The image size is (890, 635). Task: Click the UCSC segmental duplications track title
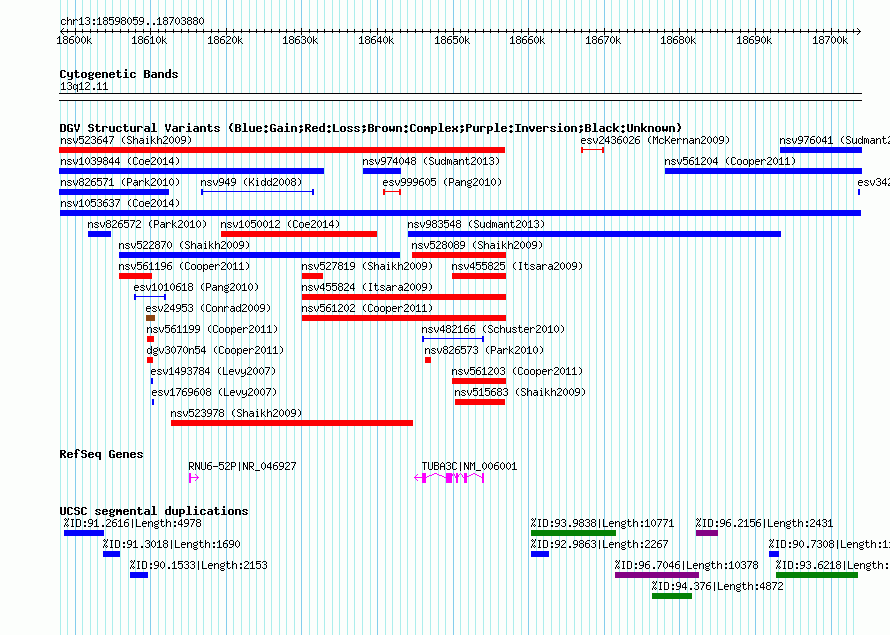[x=154, y=511]
